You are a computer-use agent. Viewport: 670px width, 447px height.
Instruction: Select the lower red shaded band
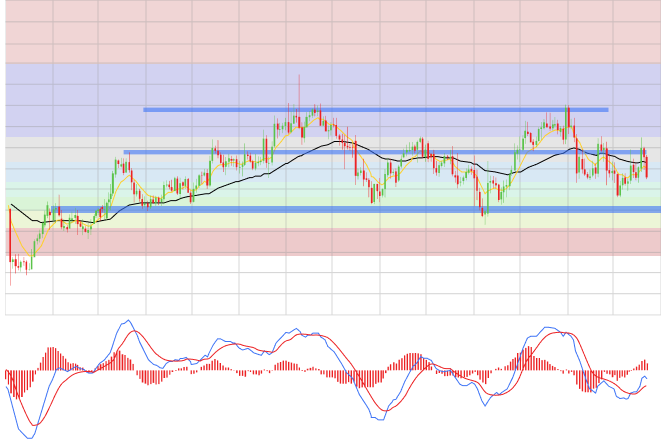330,241
